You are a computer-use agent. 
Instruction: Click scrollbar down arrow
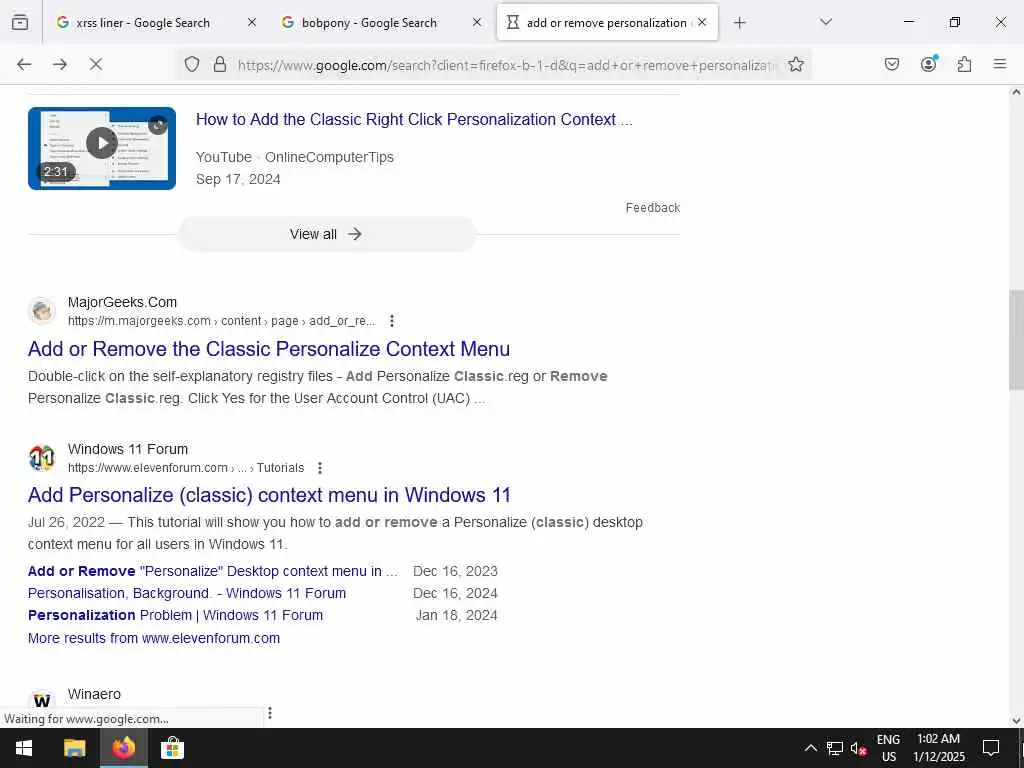coord(1016,720)
